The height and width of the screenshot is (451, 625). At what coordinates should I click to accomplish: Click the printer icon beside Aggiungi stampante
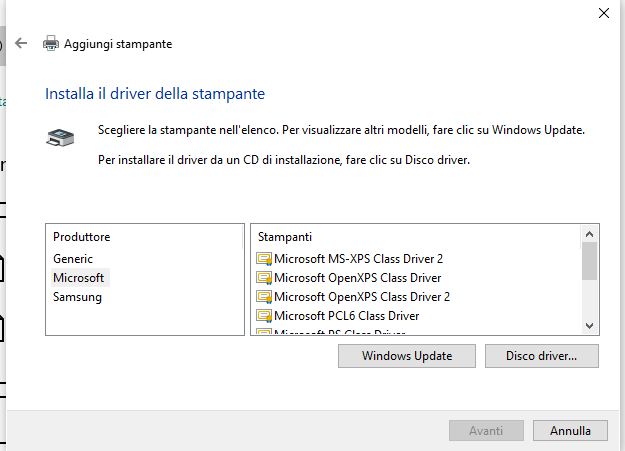coord(51,43)
